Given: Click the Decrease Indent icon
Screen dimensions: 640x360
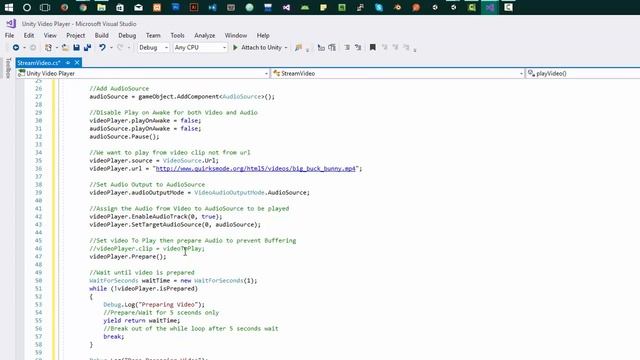Looking at the screenshot, I should click(x=321, y=48).
